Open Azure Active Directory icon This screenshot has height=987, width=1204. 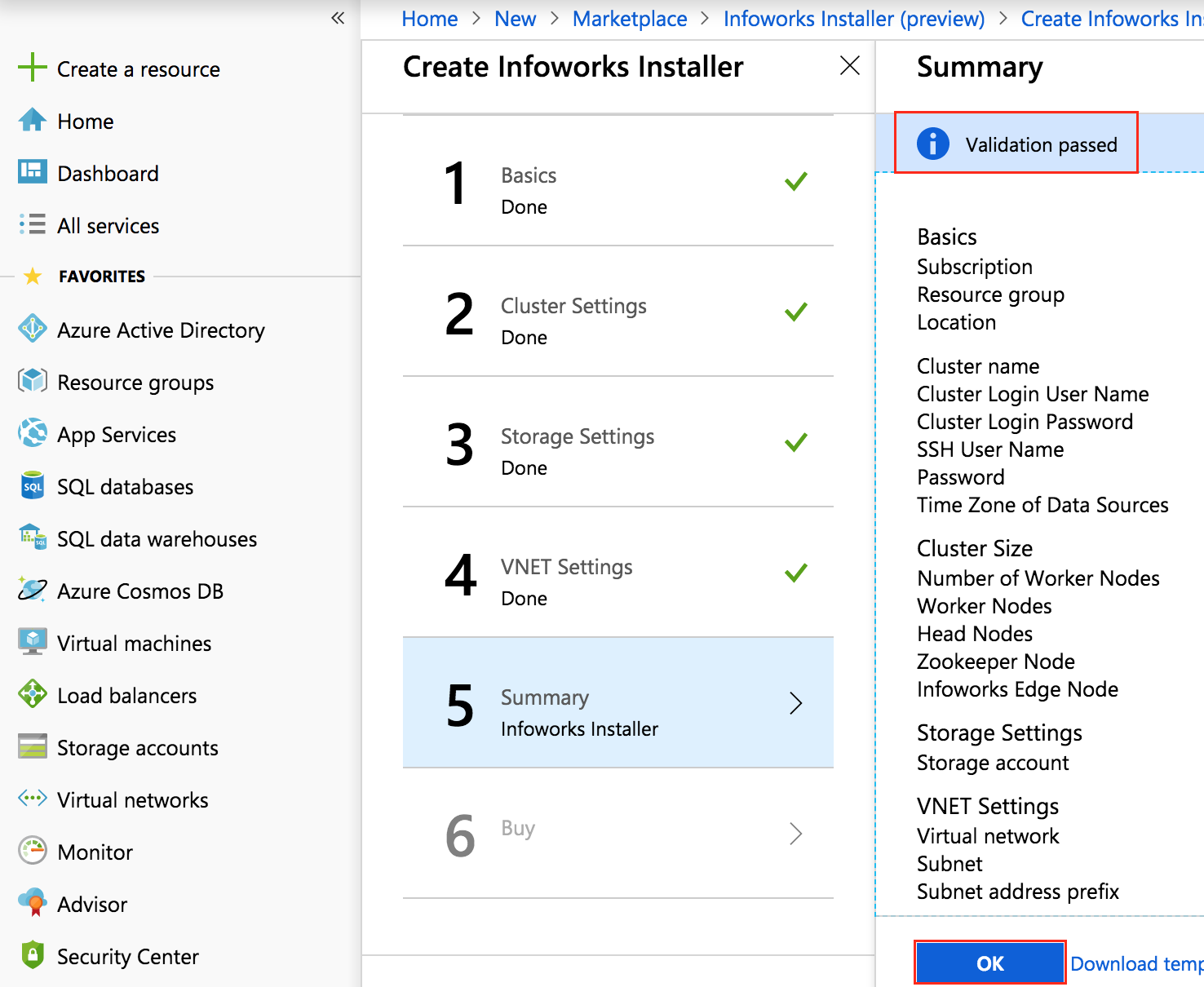point(33,329)
